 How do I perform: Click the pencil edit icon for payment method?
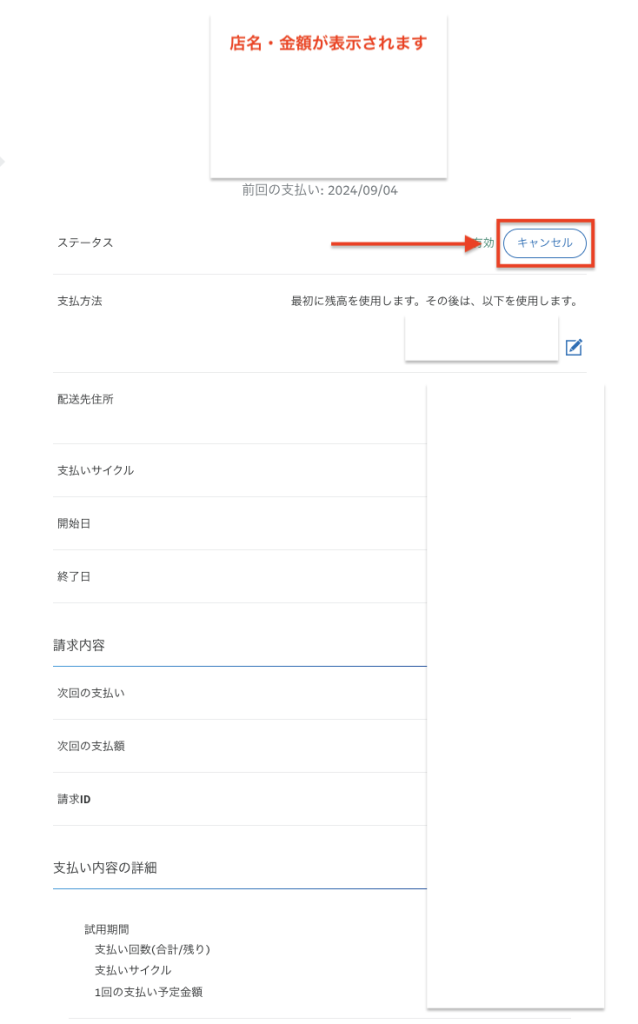(x=574, y=347)
